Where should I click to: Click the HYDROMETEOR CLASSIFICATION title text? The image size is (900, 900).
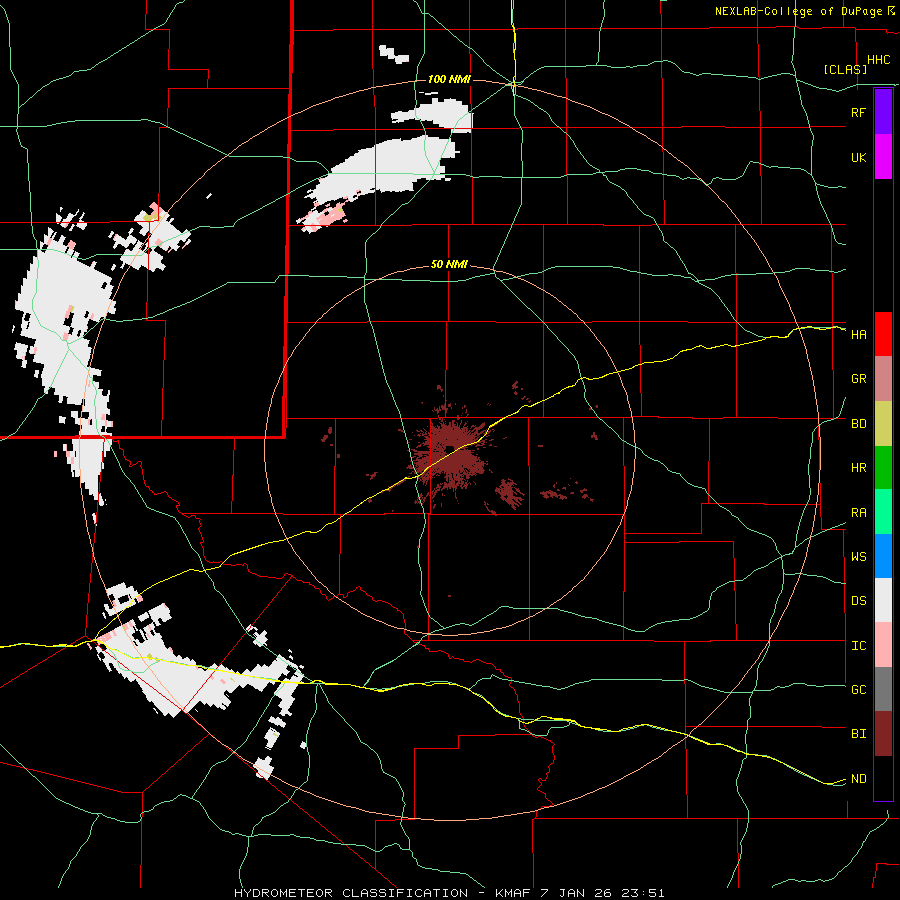350,893
